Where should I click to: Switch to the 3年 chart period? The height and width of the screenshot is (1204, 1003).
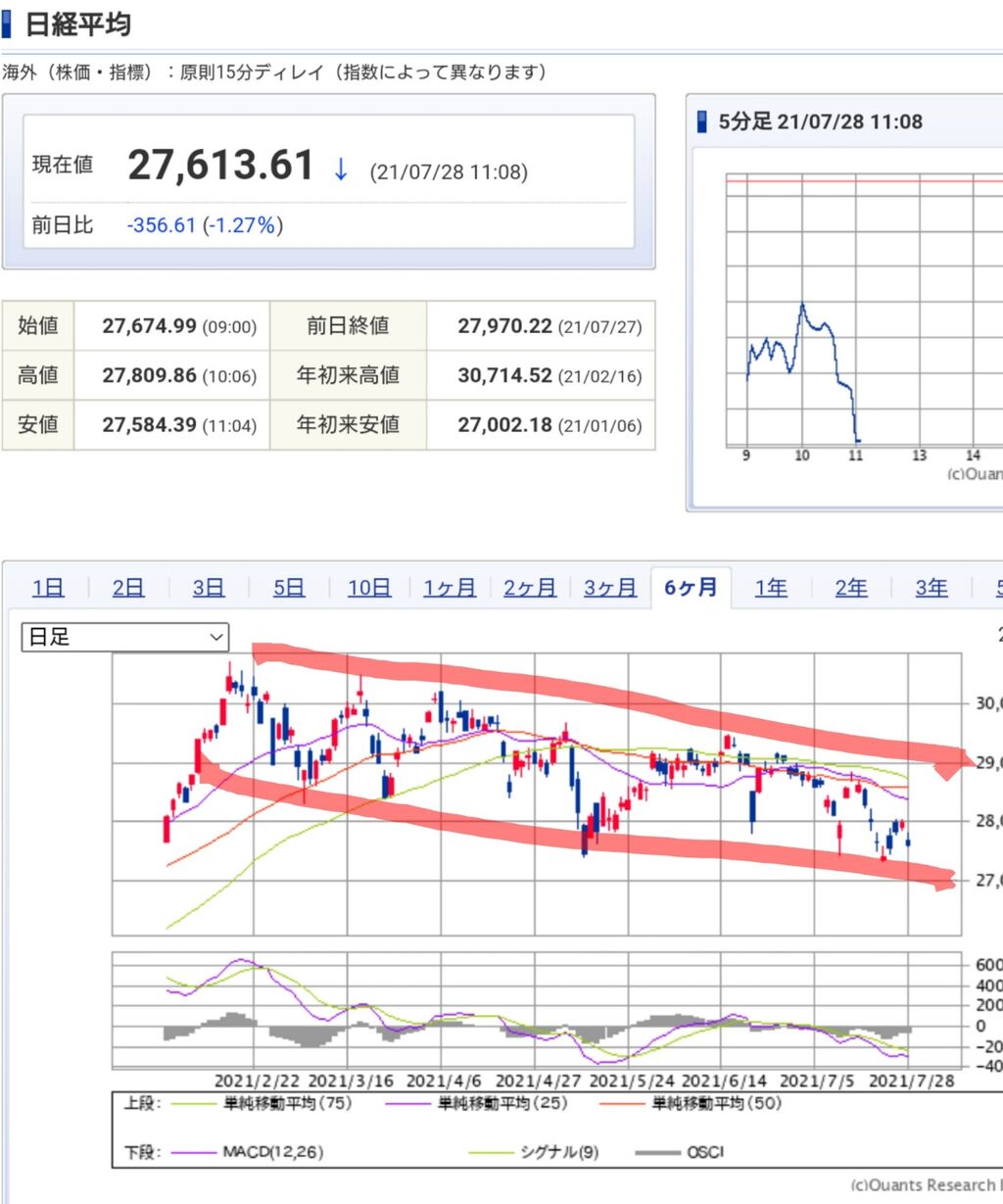(931, 588)
